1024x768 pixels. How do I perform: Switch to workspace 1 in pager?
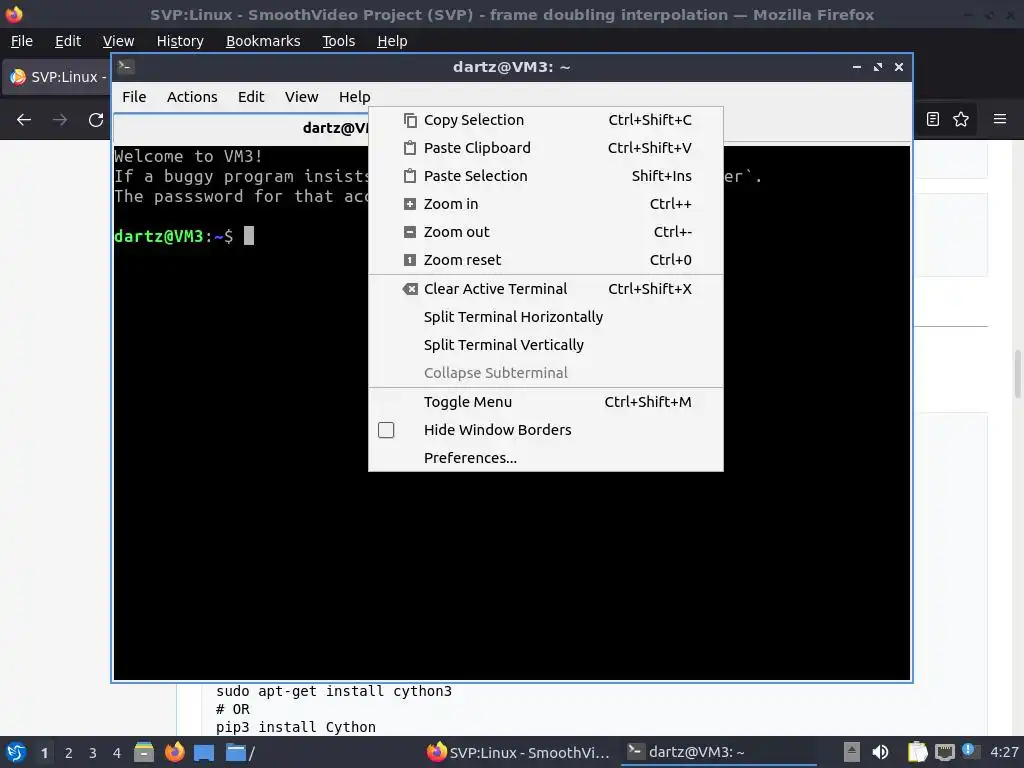coord(44,753)
